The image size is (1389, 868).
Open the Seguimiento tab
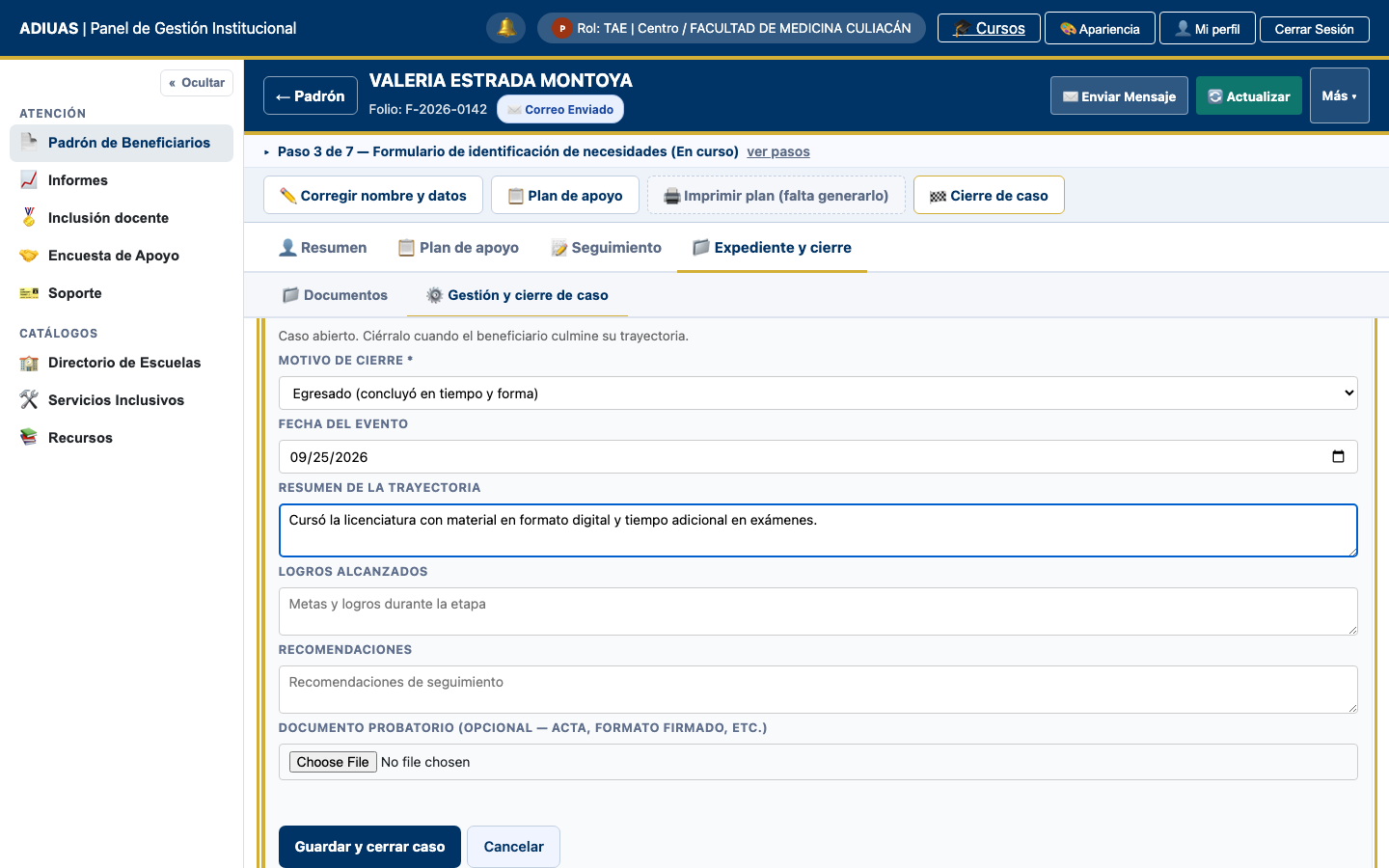pyautogui.click(x=607, y=248)
